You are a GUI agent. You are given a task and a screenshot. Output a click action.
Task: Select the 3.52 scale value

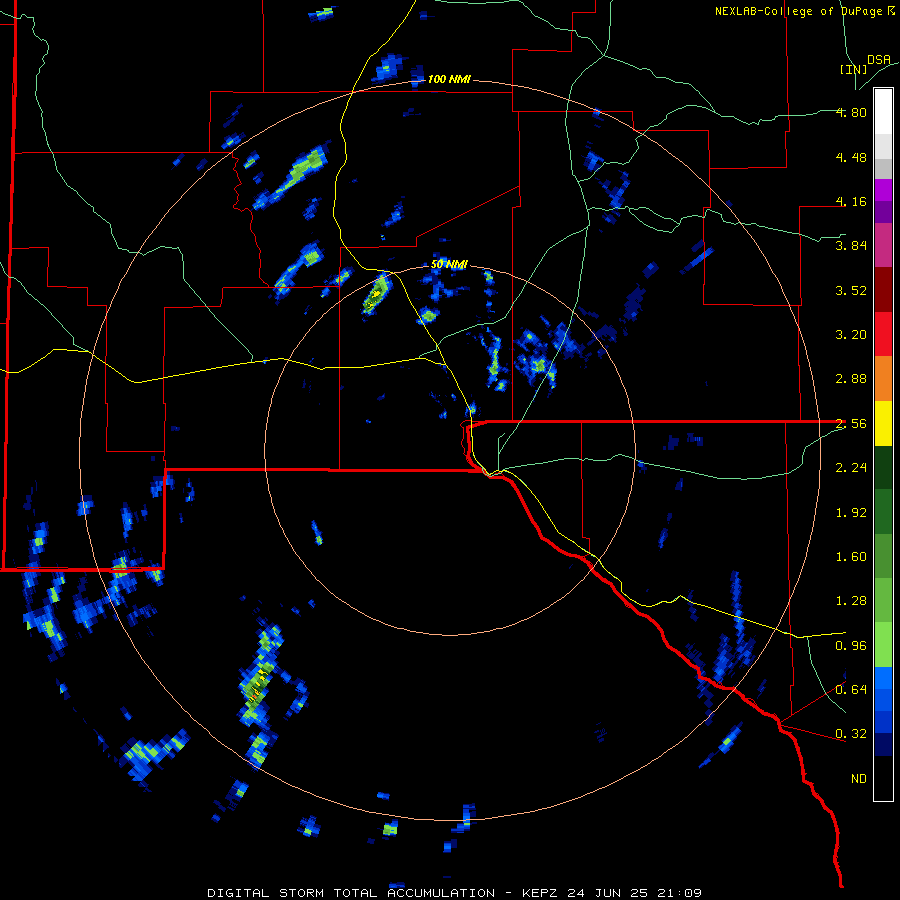point(851,290)
